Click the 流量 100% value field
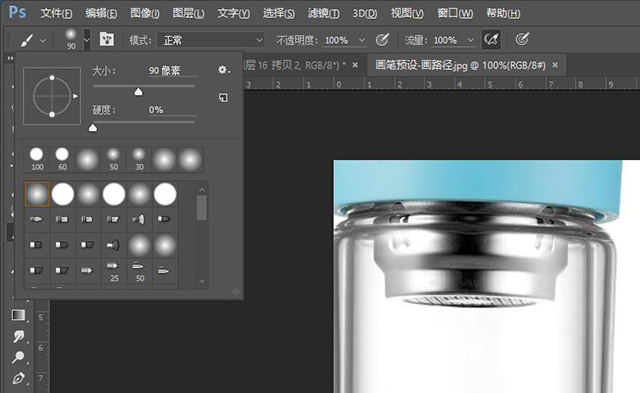The image size is (640, 393). (448, 40)
